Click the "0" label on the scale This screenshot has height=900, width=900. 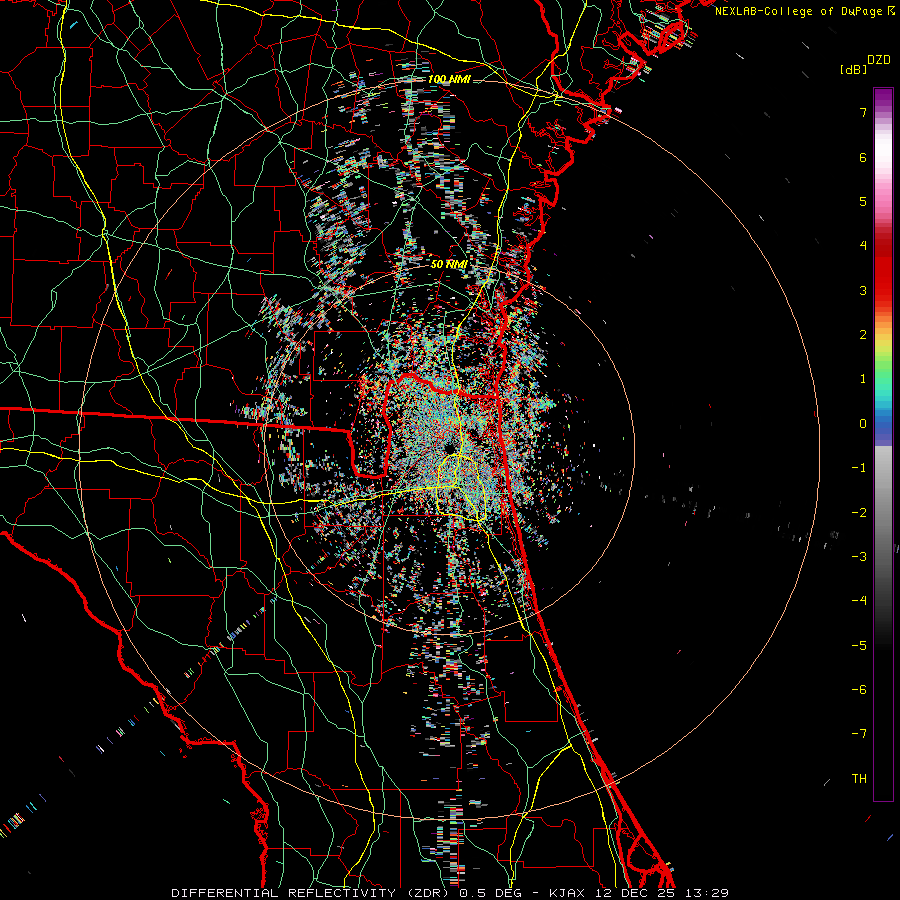[863, 424]
